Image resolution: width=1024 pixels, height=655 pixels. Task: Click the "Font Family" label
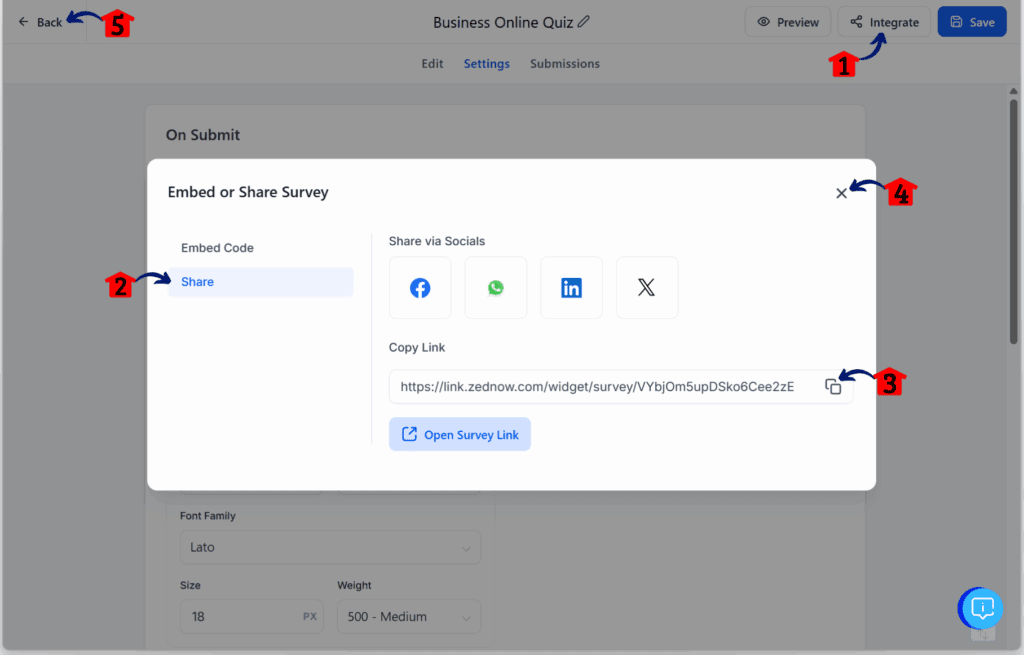(208, 516)
